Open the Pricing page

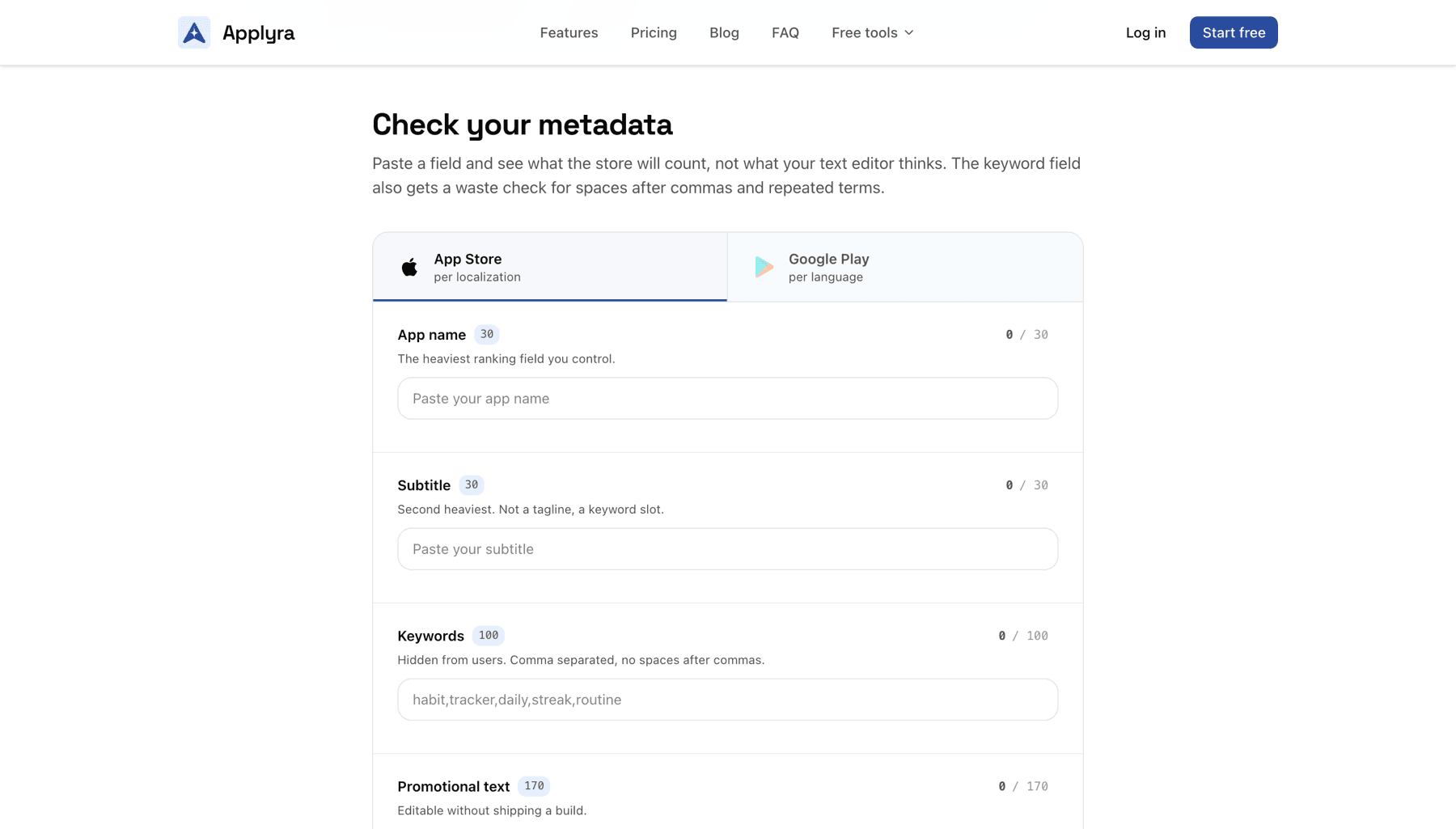pos(654,33)
